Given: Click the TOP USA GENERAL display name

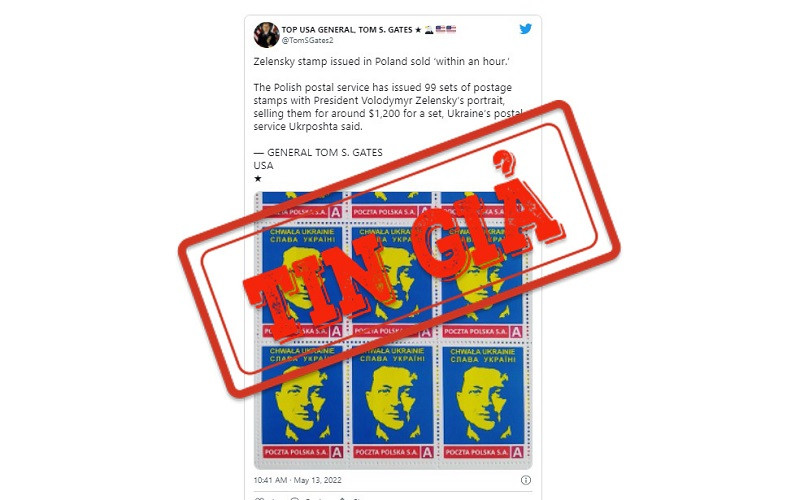Looking at the screenshot, I should point(347,30).
